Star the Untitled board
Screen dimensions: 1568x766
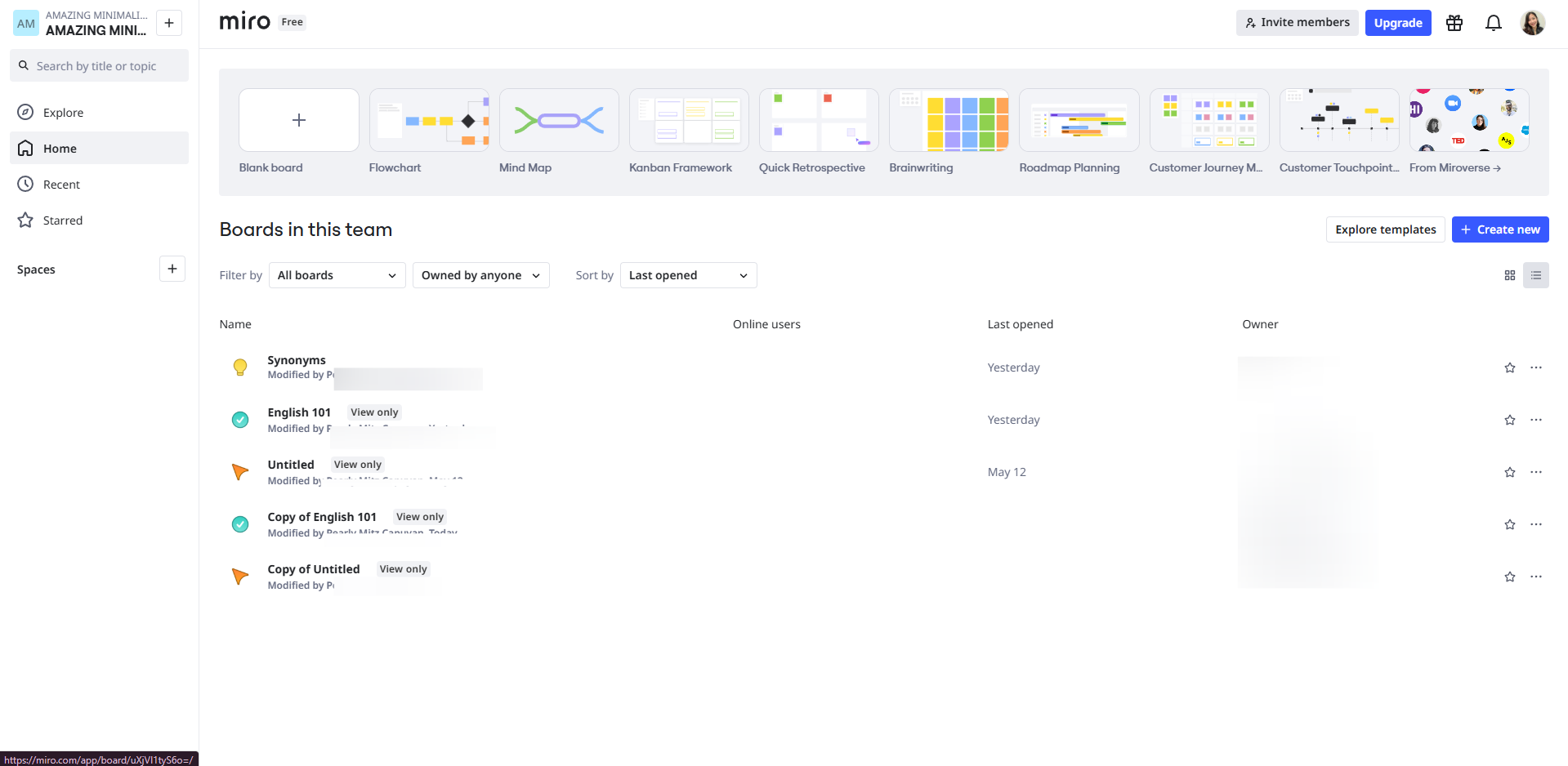(1510, 472)
